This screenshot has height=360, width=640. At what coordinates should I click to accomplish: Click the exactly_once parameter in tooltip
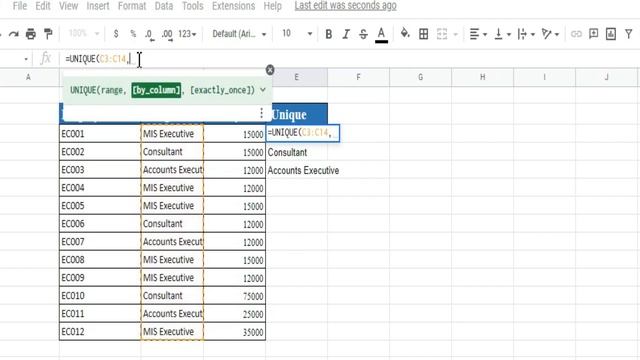222,90
